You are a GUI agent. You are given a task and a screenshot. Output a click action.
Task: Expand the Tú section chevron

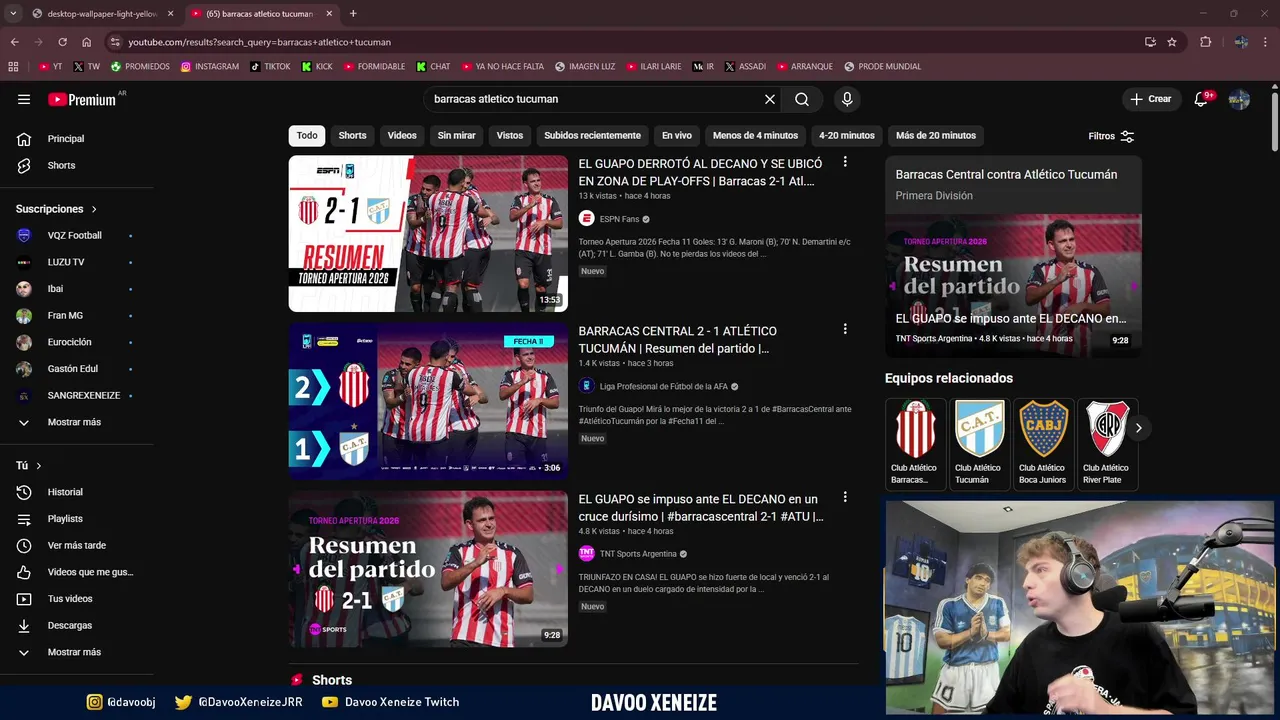(x=39, y=466)
